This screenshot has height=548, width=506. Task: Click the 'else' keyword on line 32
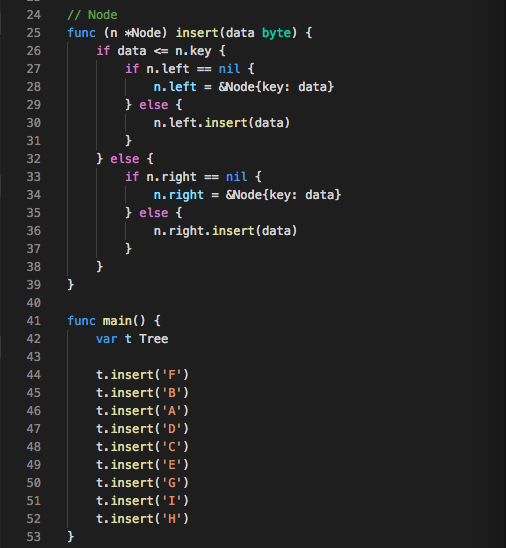click(125, 159)
